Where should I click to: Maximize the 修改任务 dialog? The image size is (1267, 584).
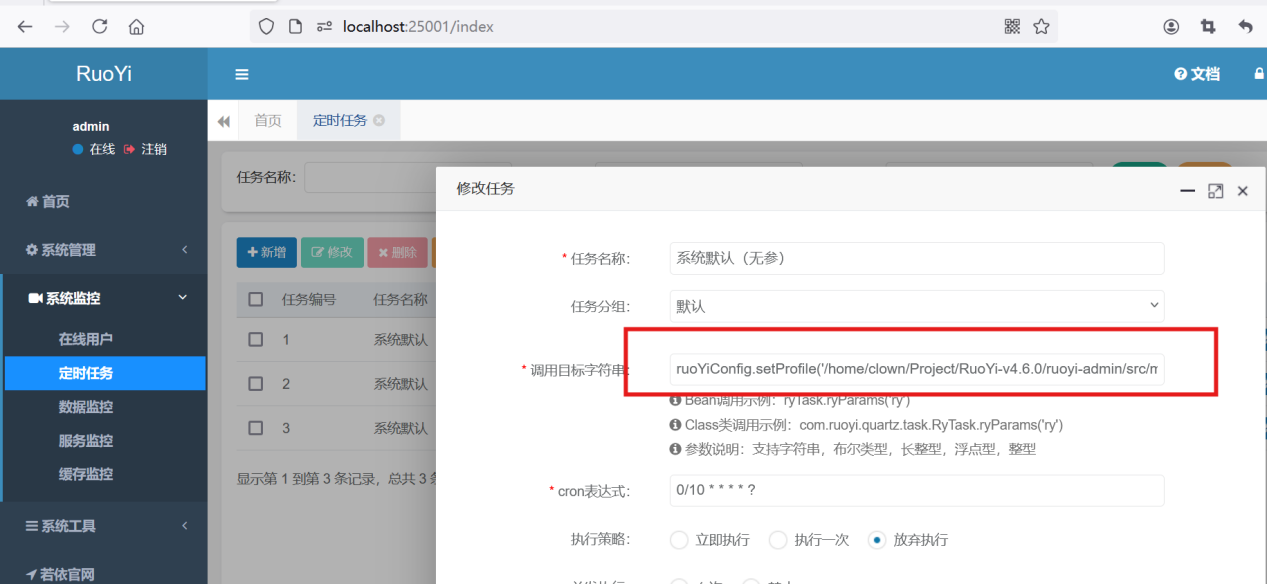coord(1216,190)
